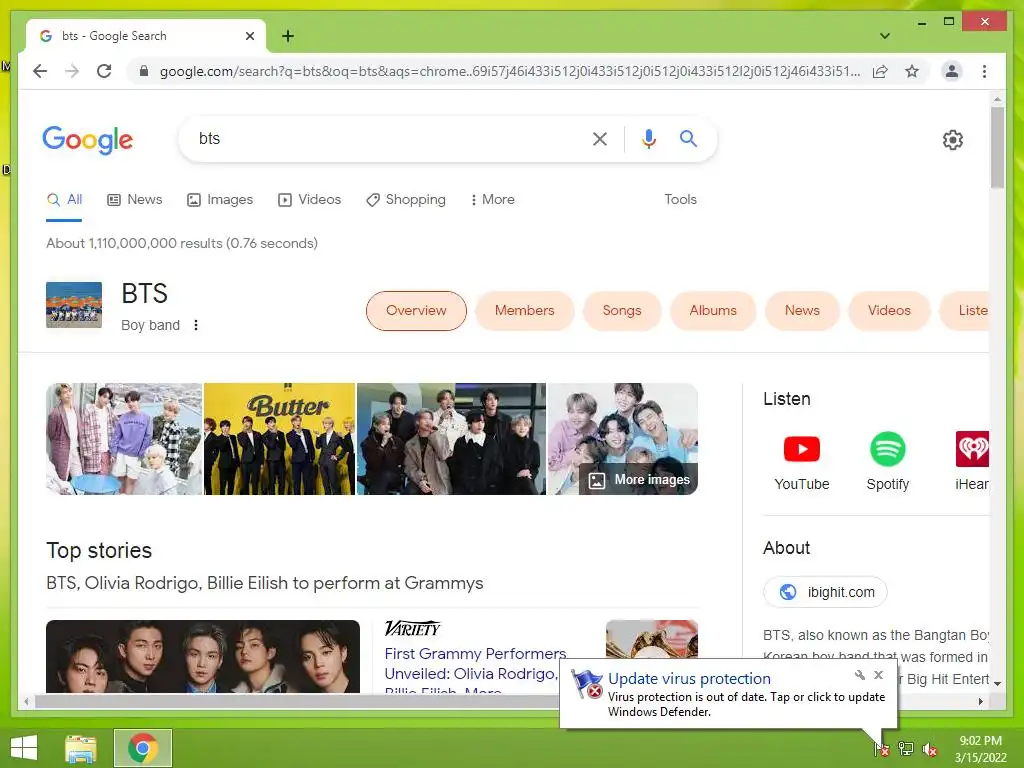Select the Songs chip
Image resolution: width=1024 pixels, height=768 pixels.
pyautogui.click(x=622, y=311)
